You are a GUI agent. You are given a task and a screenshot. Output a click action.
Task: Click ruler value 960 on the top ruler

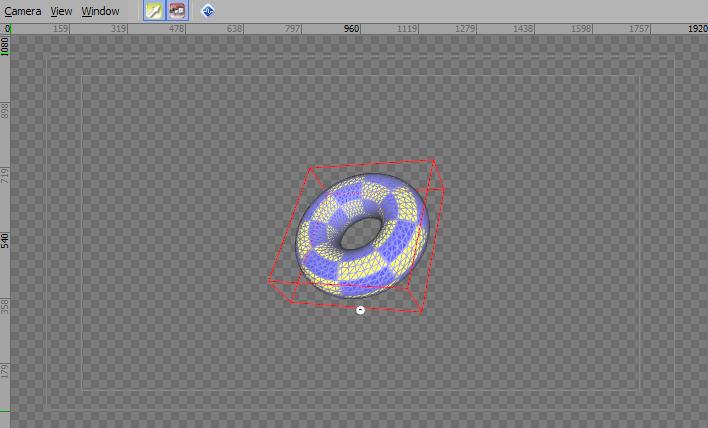351,28
